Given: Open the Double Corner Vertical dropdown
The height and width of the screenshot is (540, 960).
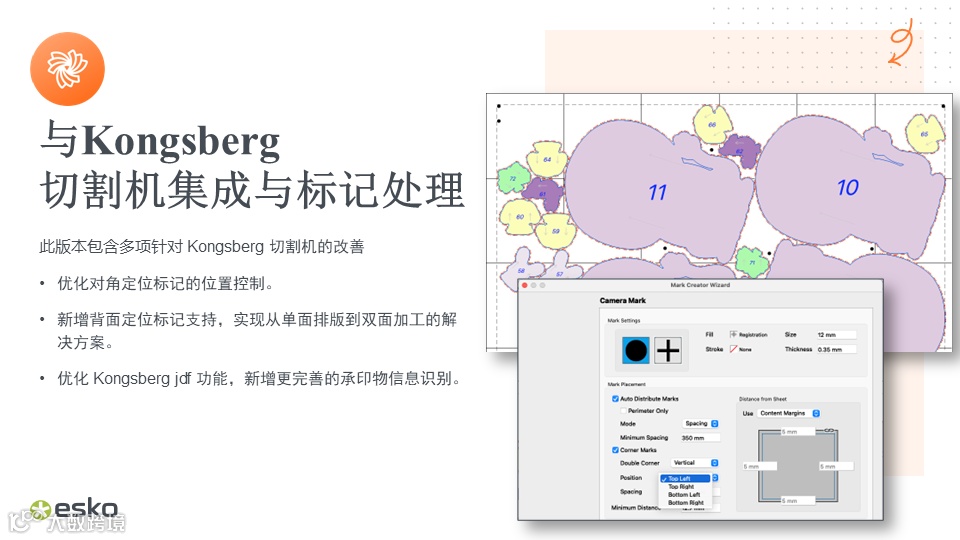Looking at the screenshot, I should [x=695, y=463].
